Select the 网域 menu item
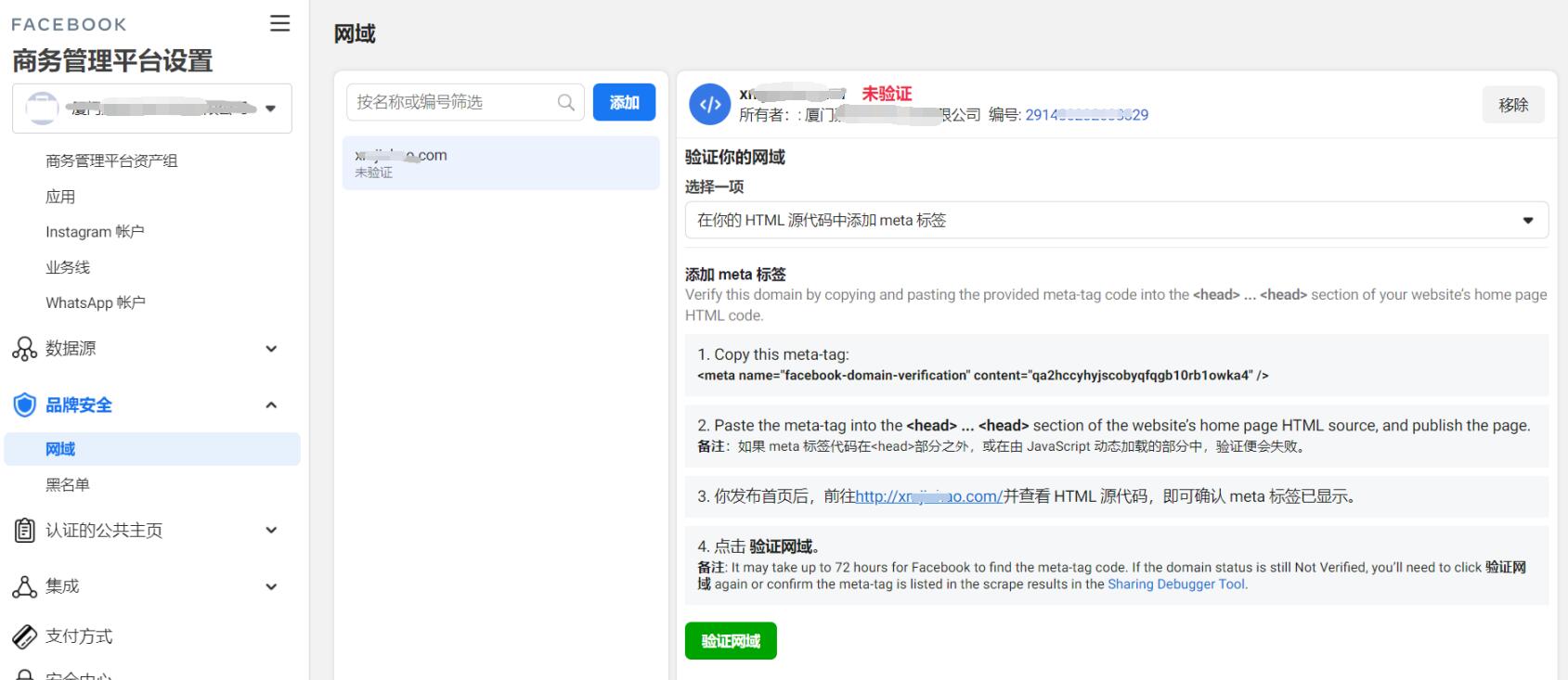 click(152, 449)
